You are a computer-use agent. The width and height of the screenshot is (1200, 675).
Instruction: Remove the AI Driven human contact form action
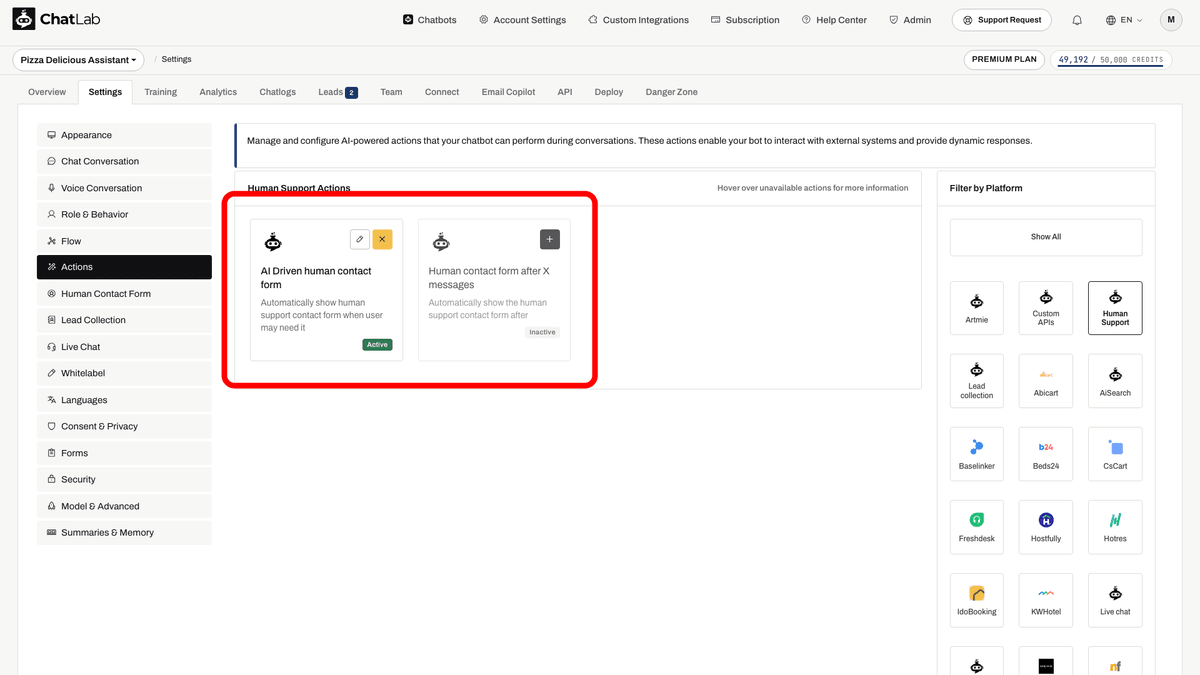click(x=382, y=239)
